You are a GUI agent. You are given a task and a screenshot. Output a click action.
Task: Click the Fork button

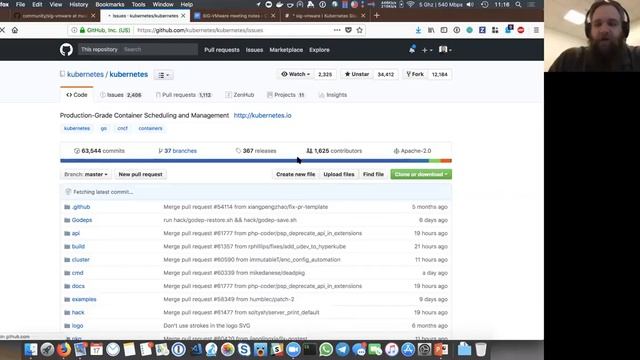[x=415, y=74]
